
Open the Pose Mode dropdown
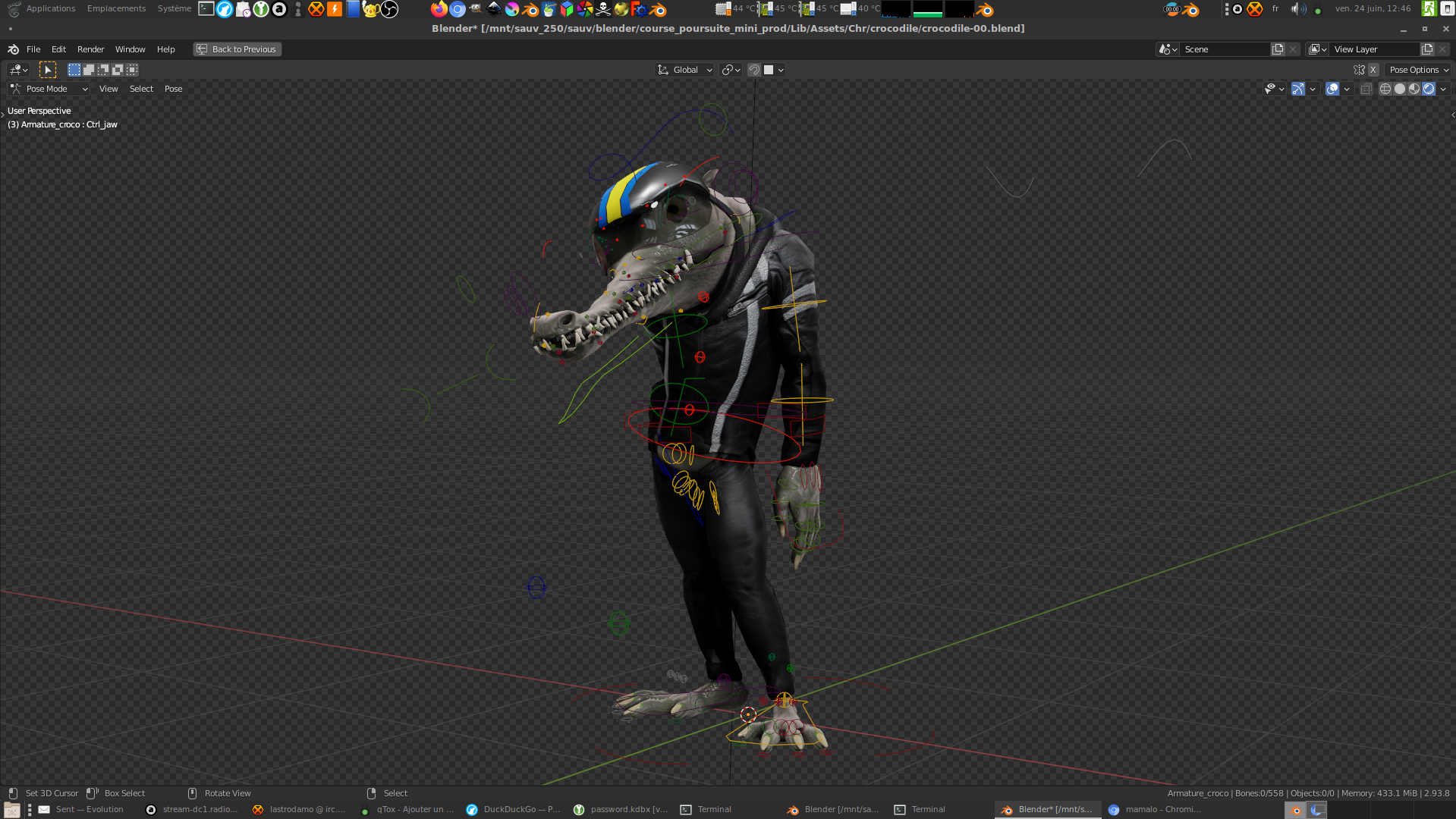pyautogui.click(x=49, y=89)
